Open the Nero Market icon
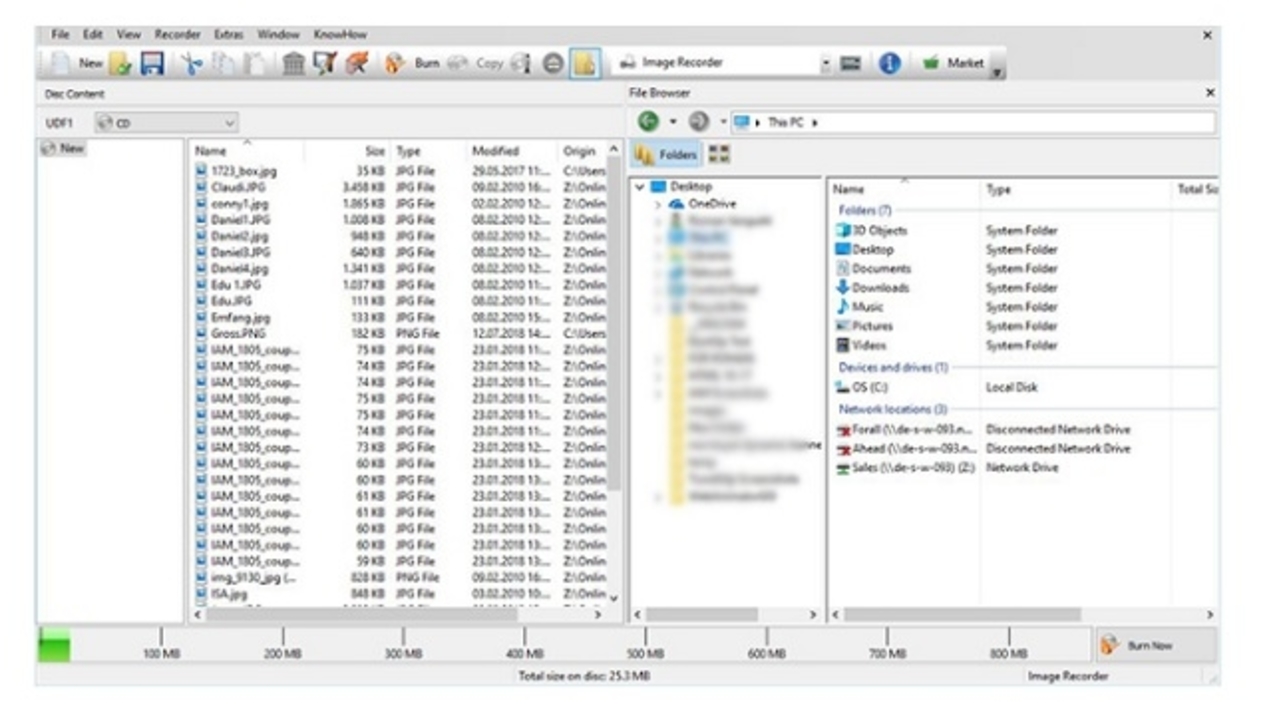 click(932, 62)
